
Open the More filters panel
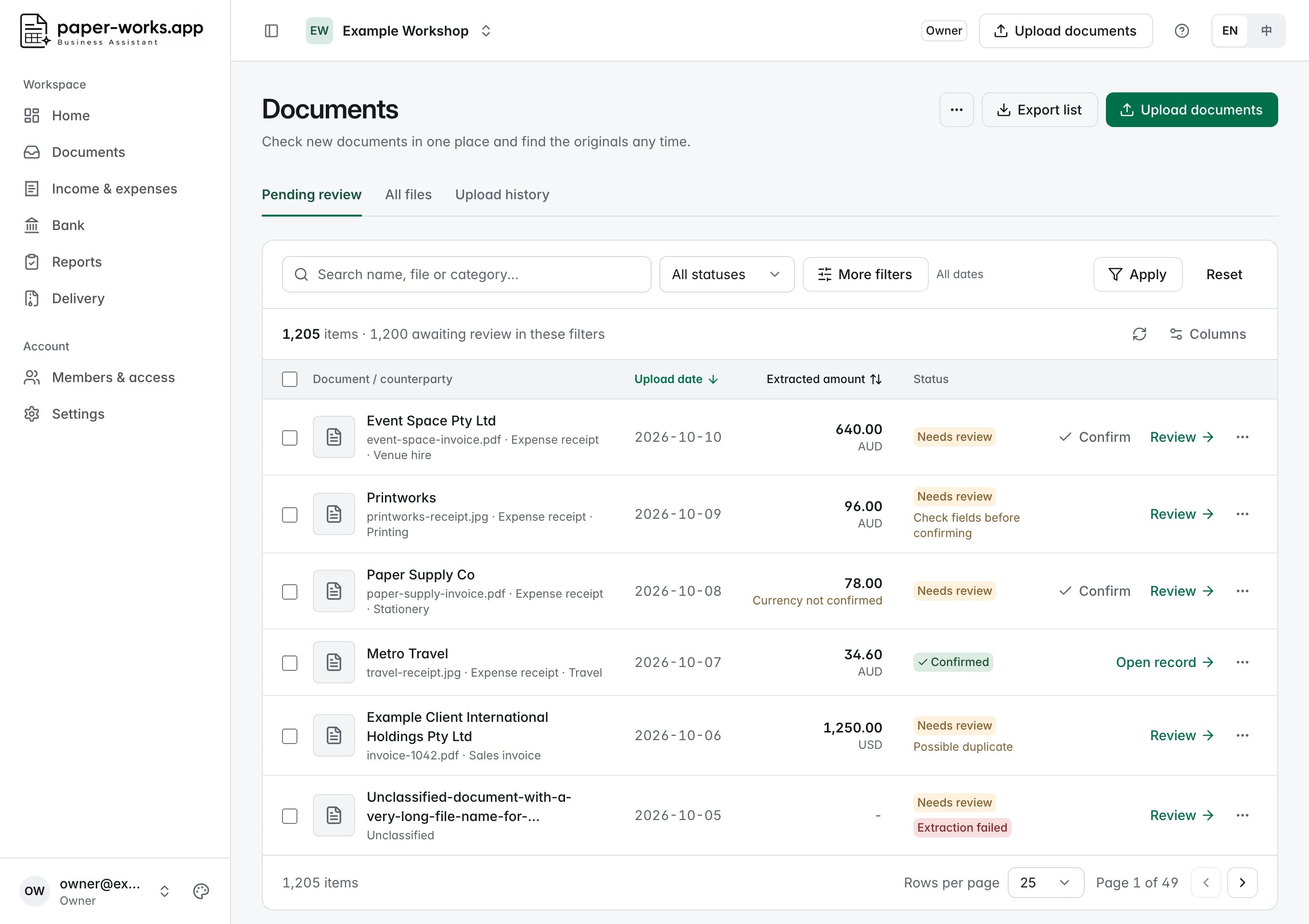tap(865, 274)
